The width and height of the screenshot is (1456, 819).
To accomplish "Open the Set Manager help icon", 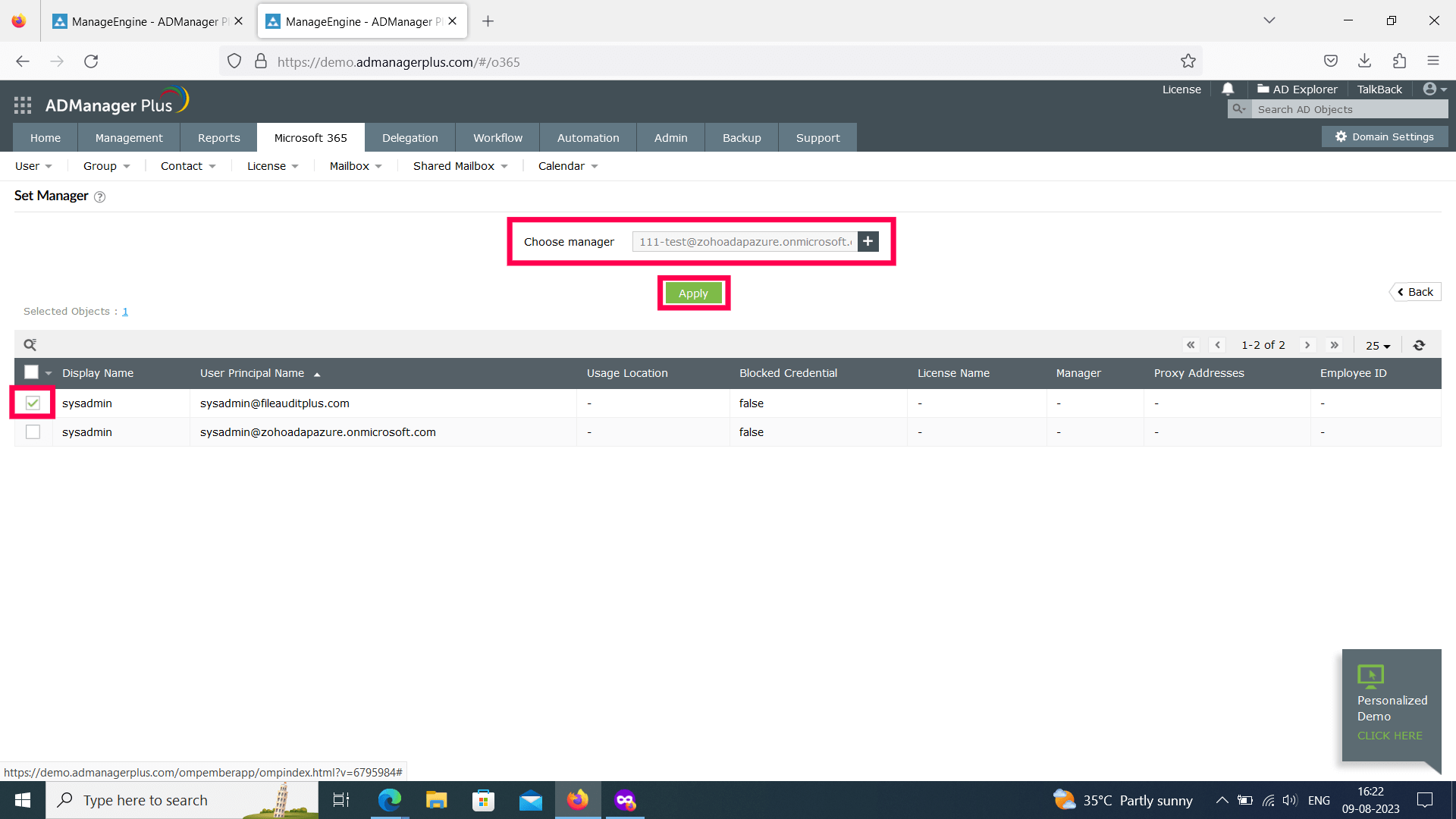I will 99,197.
